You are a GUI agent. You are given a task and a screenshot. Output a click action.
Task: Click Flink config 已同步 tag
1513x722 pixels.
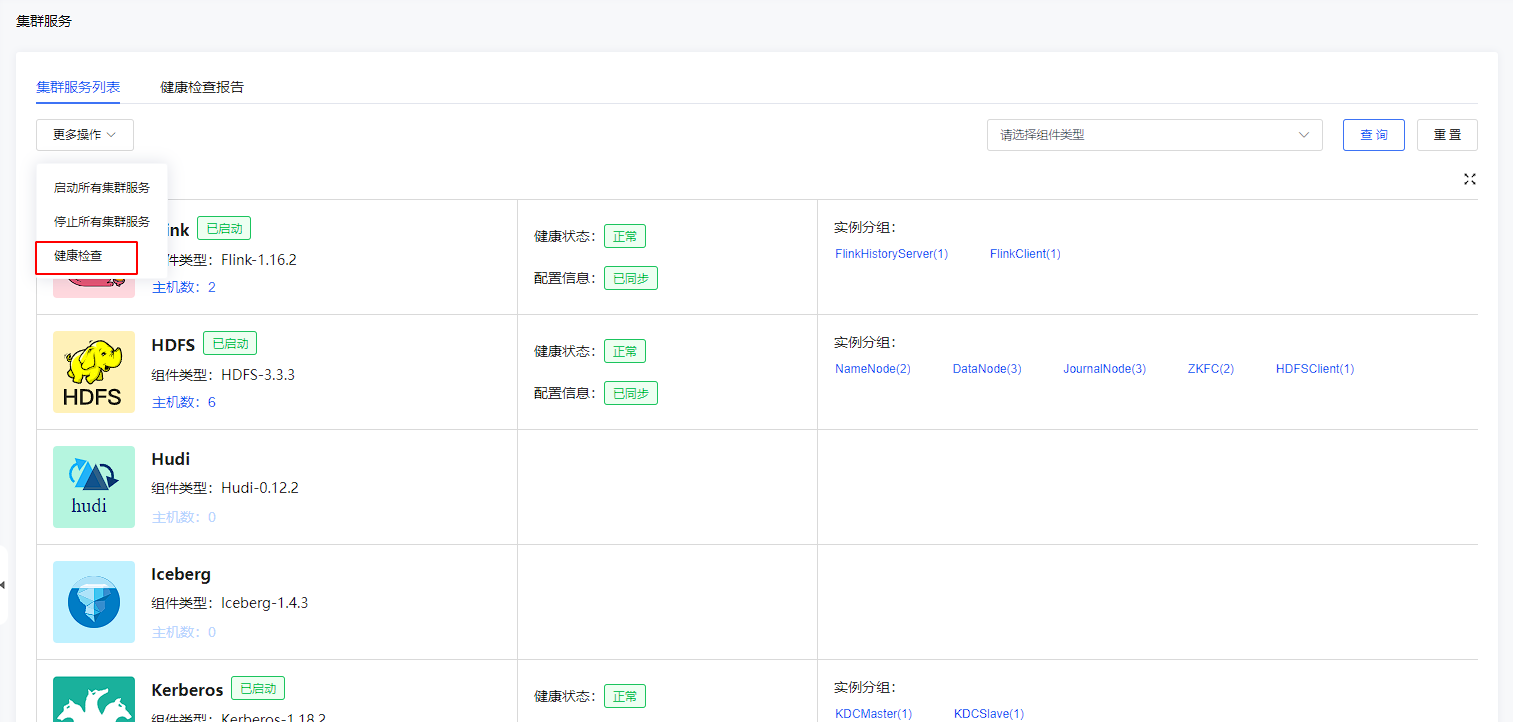click(631, 278)
